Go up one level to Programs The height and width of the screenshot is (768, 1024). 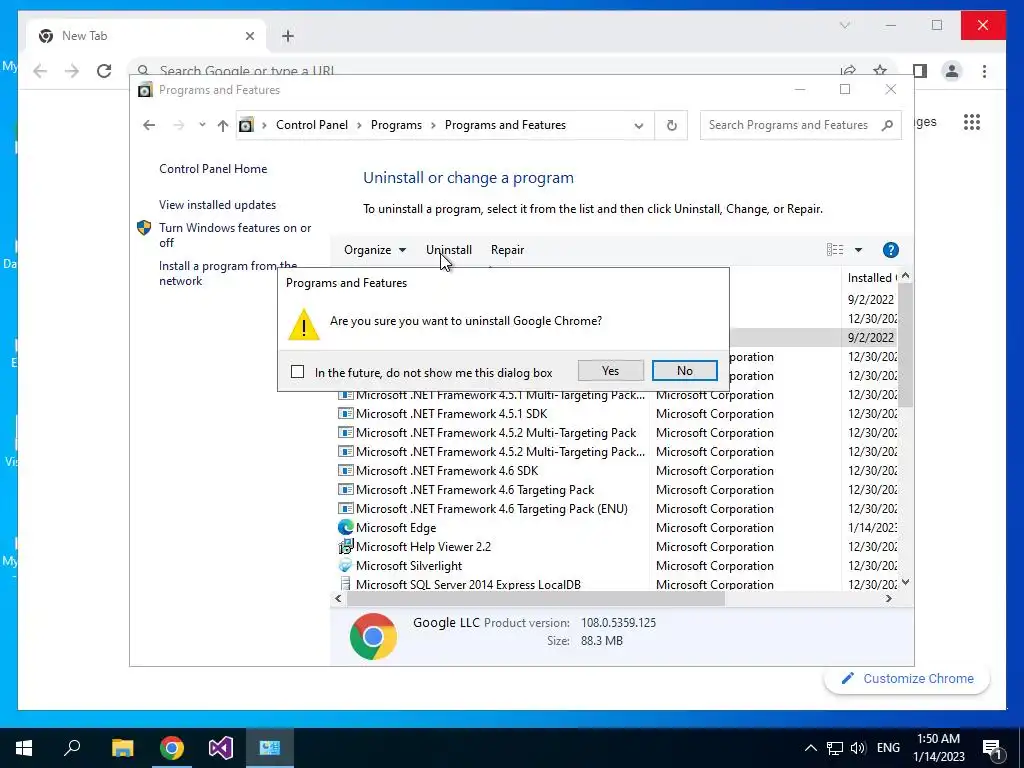pyautogui.click(x=223, y=125)
